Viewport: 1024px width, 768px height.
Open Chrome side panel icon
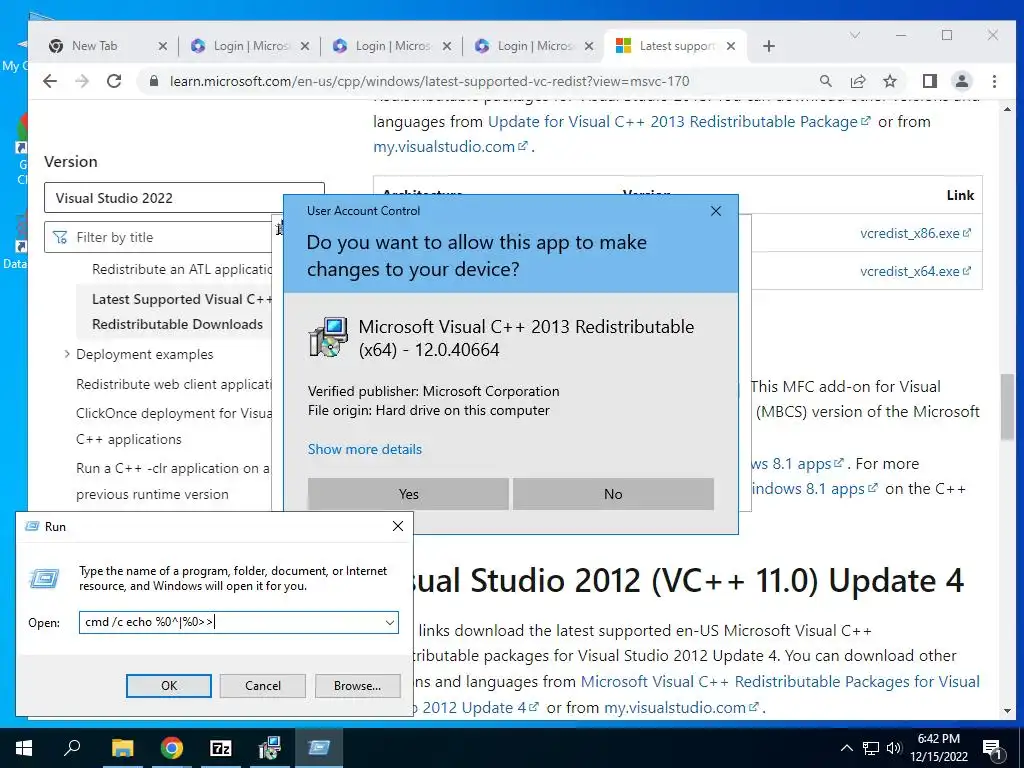929,81
